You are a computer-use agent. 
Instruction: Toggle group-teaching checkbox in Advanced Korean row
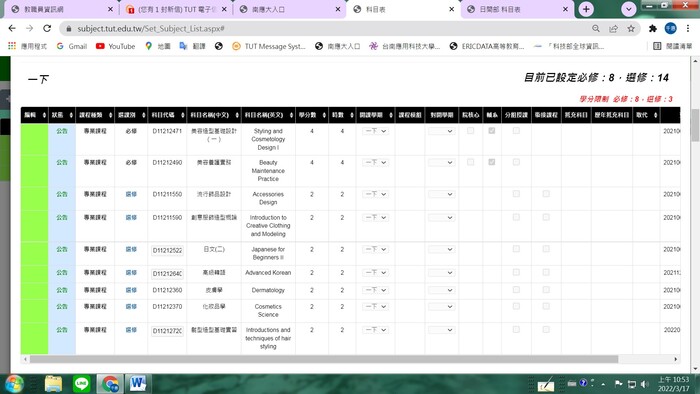(516, 272)
